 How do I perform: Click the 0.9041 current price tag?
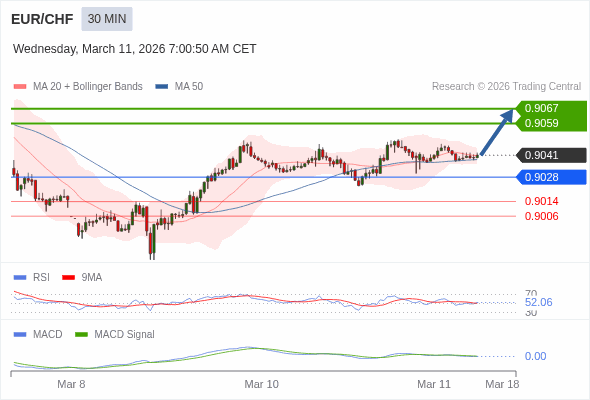[550, 155]
